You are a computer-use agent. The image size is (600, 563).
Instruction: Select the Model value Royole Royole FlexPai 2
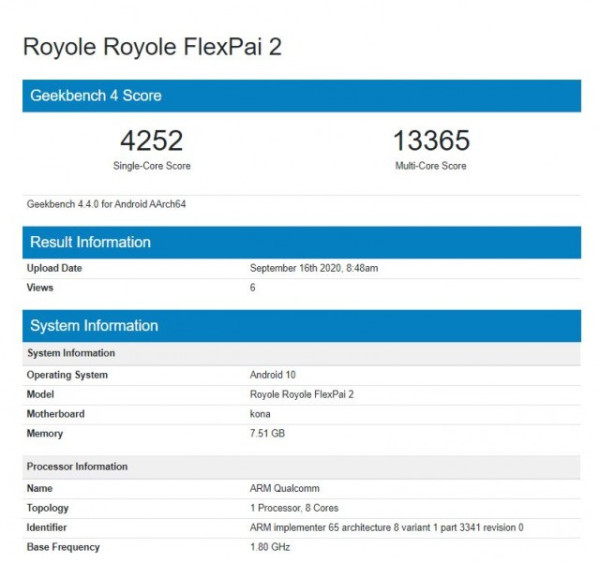coord(302,394)
